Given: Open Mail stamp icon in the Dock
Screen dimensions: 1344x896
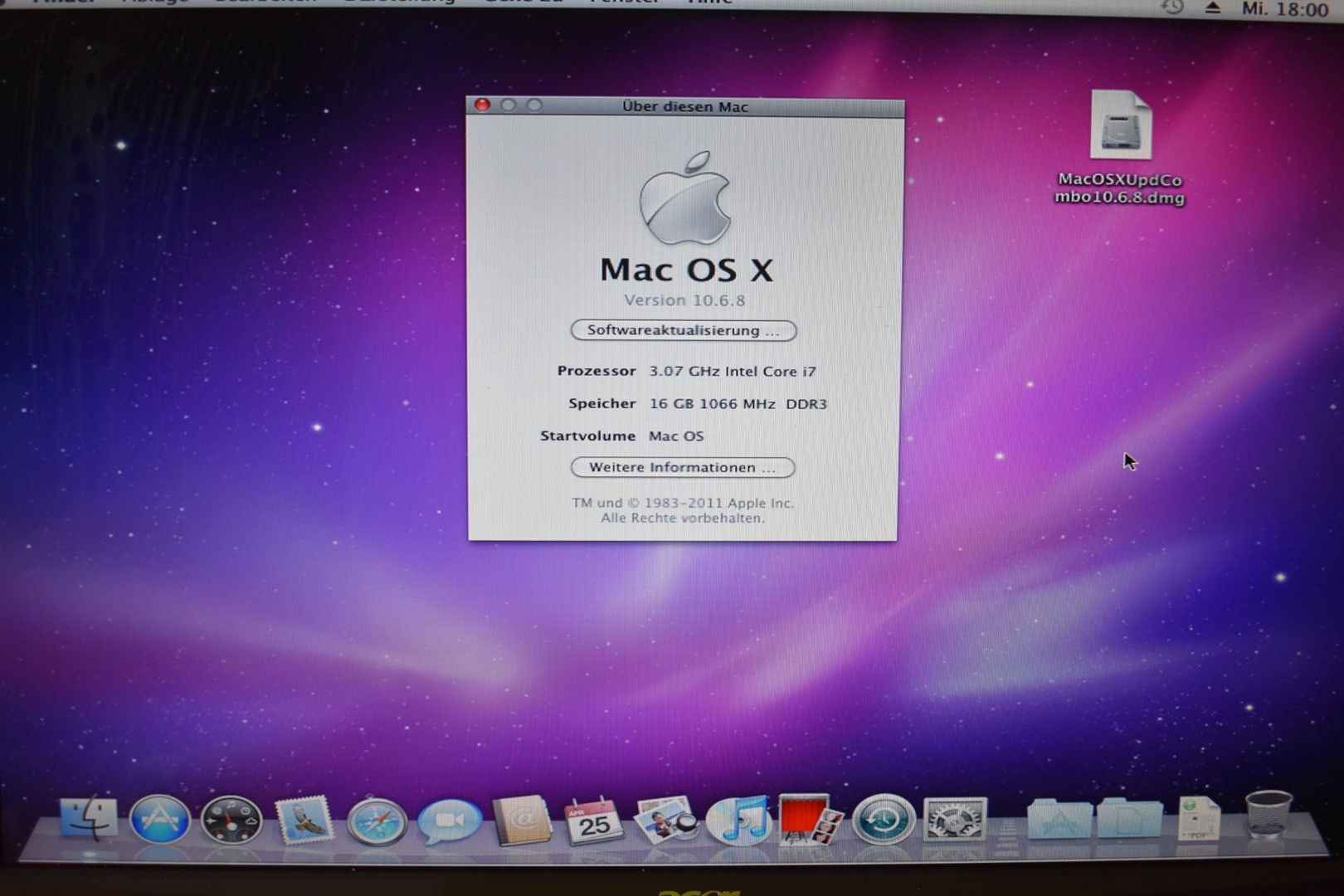Looking at the screenshot, I should pyautogui.click(x=304, y=821).
